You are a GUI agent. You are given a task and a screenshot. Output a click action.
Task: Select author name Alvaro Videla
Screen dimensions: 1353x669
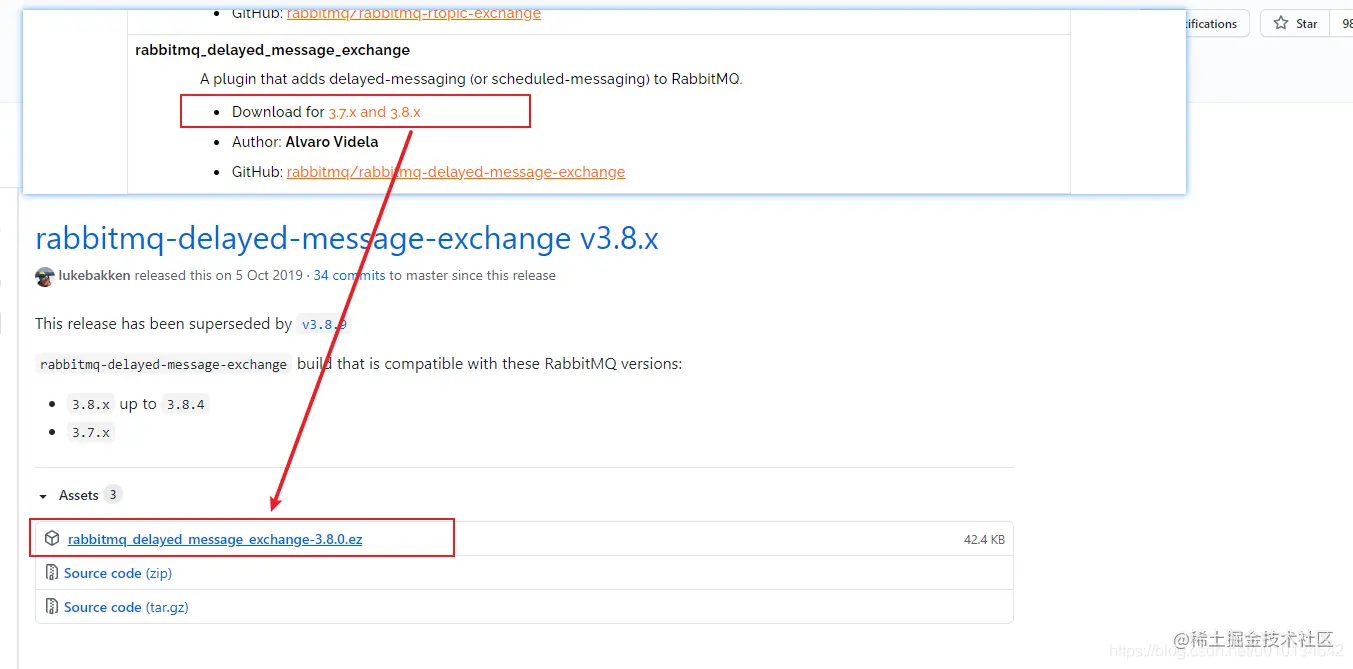click(x=332, y=142)
